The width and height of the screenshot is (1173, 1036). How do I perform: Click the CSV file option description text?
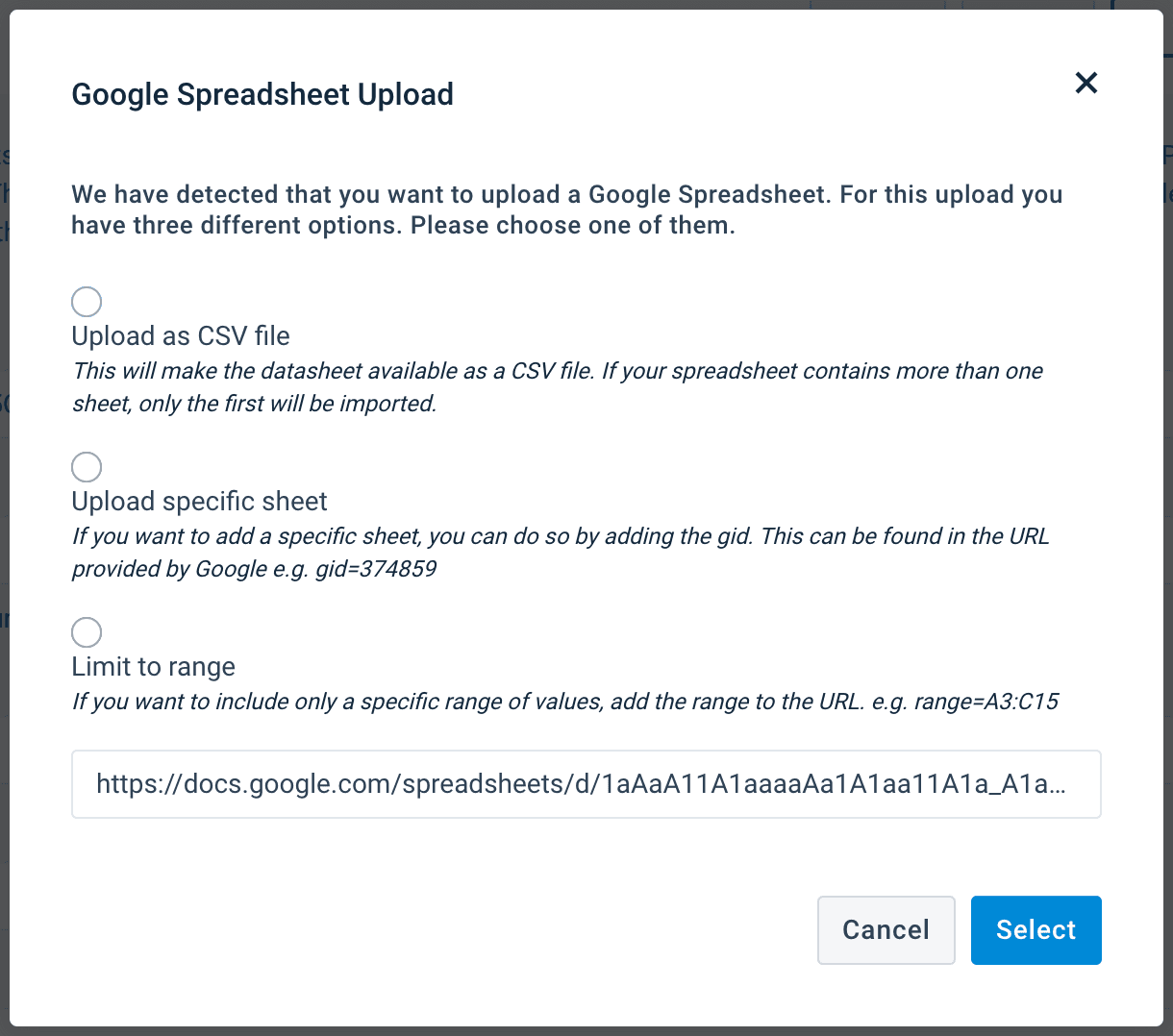[x=558, y=387]
